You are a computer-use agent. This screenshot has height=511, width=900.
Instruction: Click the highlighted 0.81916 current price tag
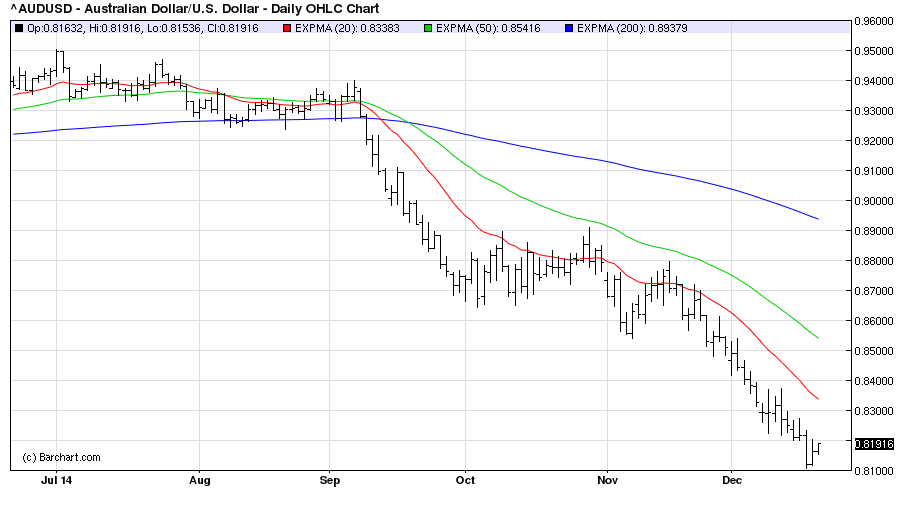click(x=874, y=443)
